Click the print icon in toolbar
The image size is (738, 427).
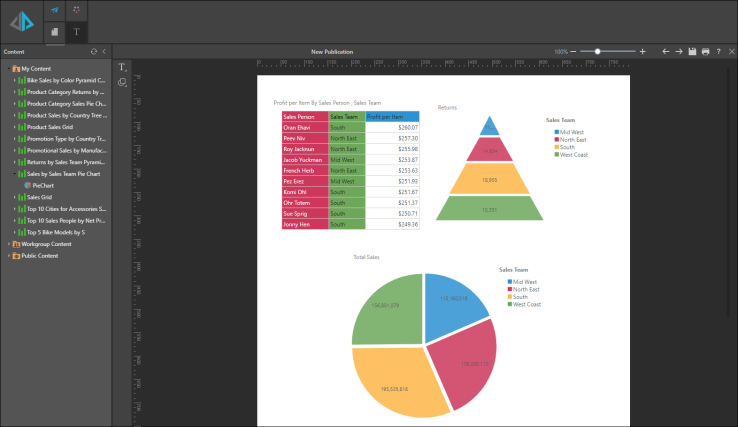point(705,51)
